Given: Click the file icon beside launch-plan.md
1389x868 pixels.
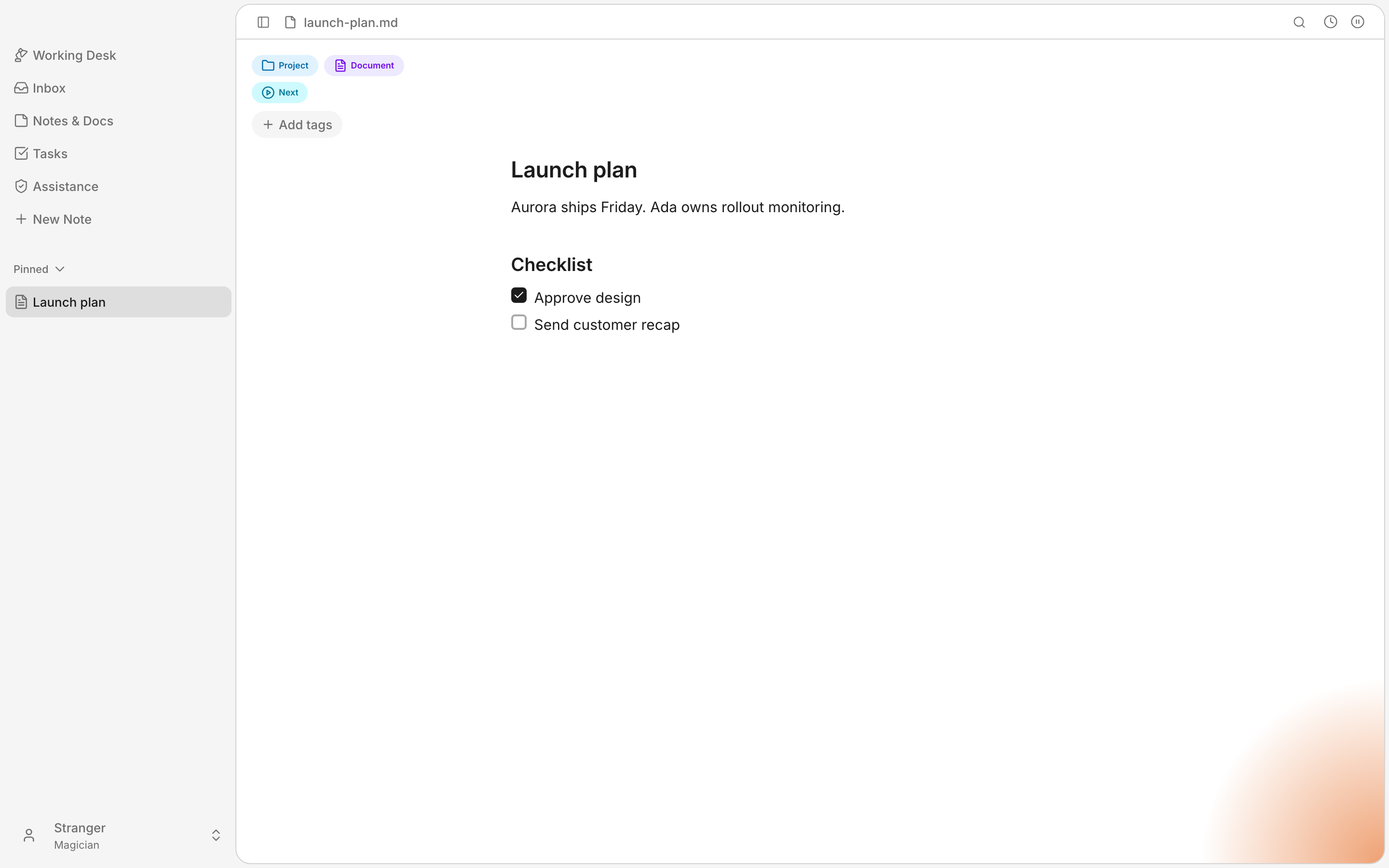Looking at the screenshot, I should 290,22.
